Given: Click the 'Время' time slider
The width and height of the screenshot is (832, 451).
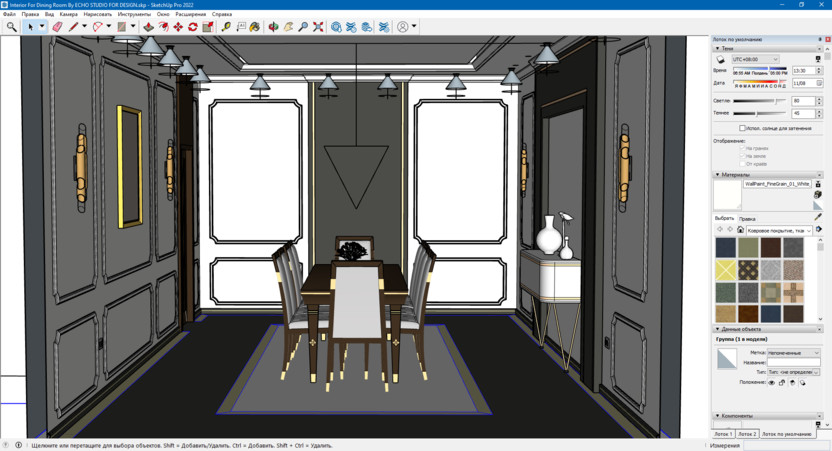Looking at the screenshot, I should 760,68.
